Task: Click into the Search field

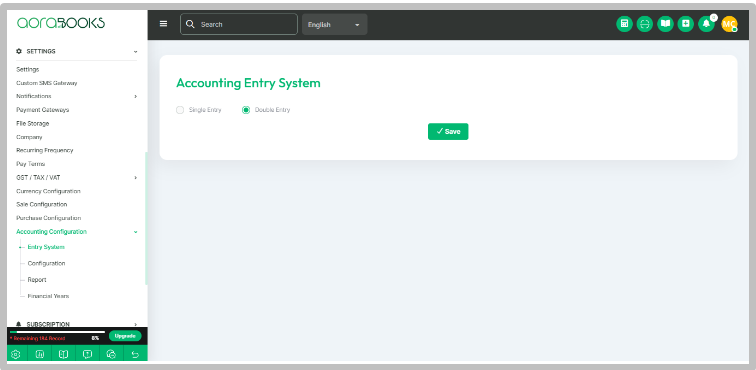Action: 239,24
